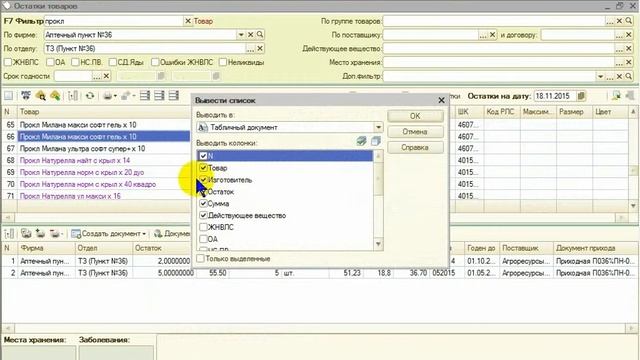640x360 pixels.
Task: Click the lower toolbar column settings icon
Action: [x=9, y=233]
